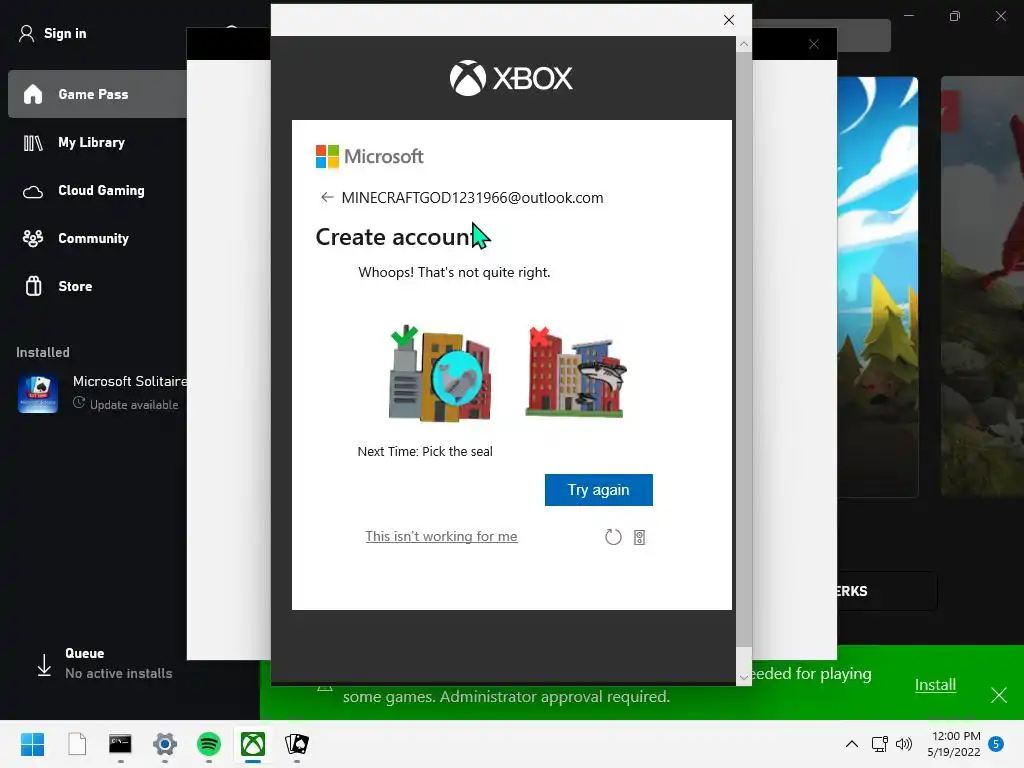The height and width of the screenshot is (768, 1024).
Task: Open notification center badge showing 5
Action: pyautogui.click(x=996, y=744)
